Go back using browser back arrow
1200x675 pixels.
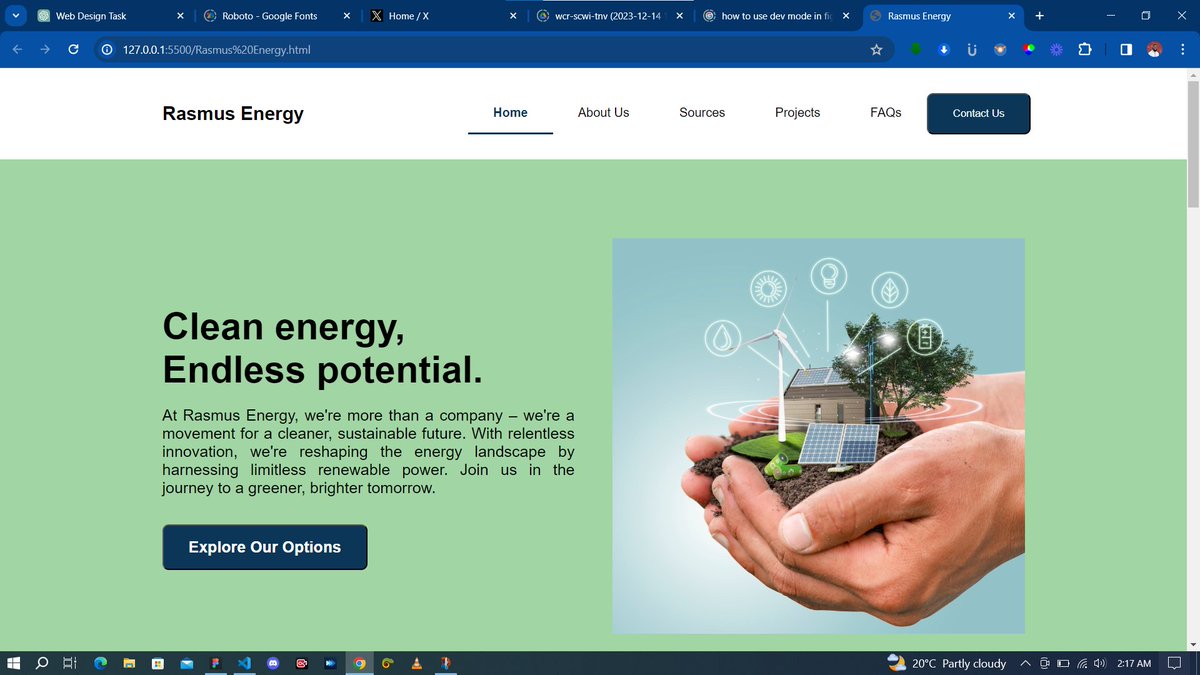click(17, 49)
